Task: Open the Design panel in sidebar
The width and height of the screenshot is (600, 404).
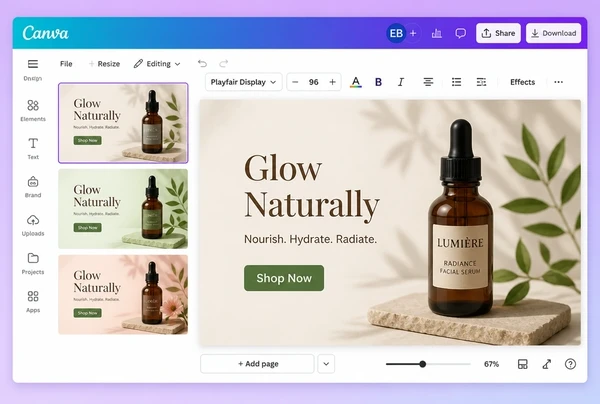Action: pyautogui.click(x=33, y=70)
